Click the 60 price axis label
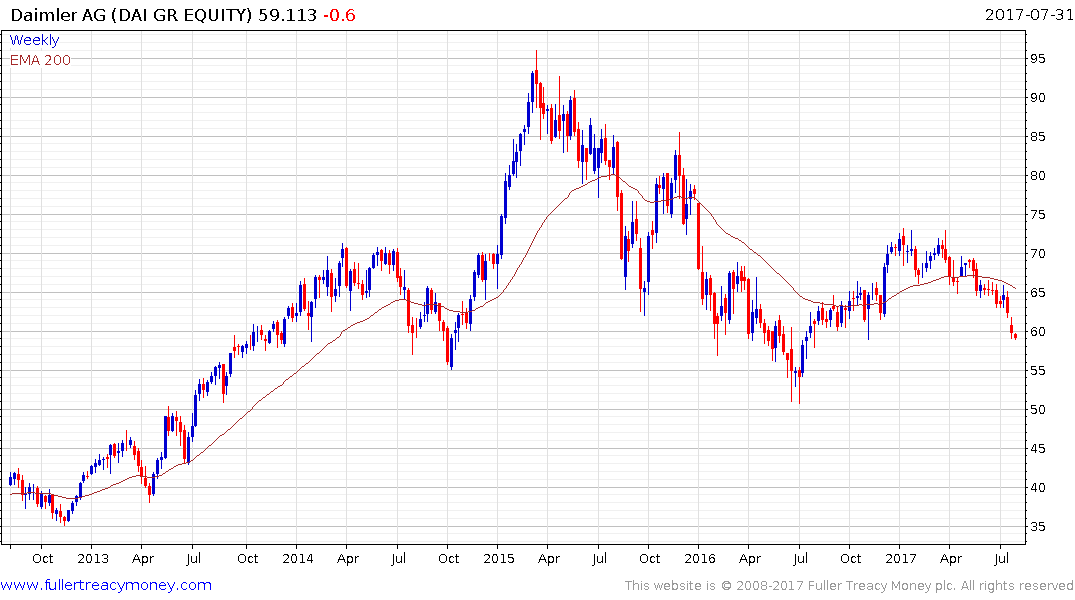Viewport: 1075px width, 600px height. (1037, 332)
